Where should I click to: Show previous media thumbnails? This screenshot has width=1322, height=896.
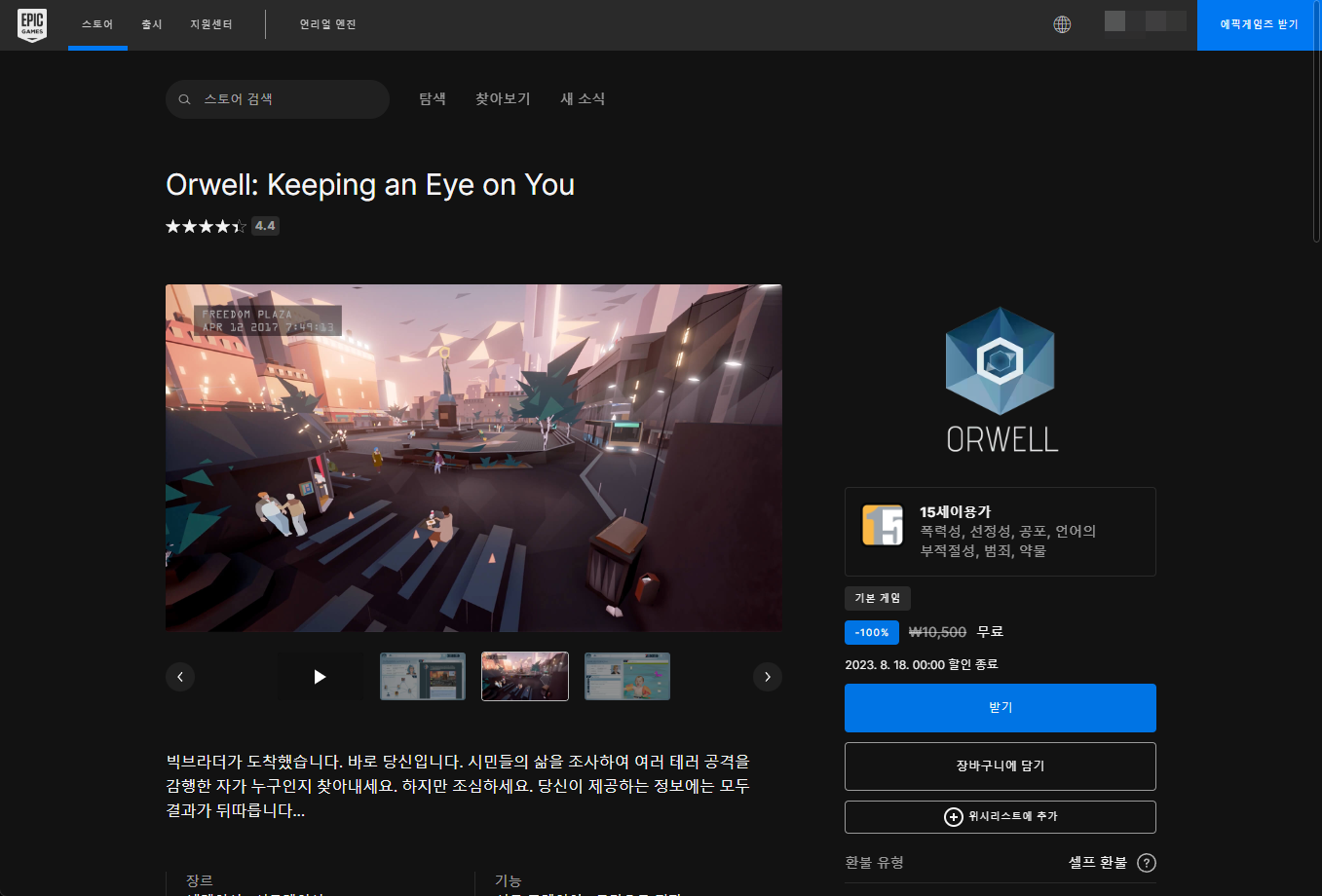pos(180,677)
